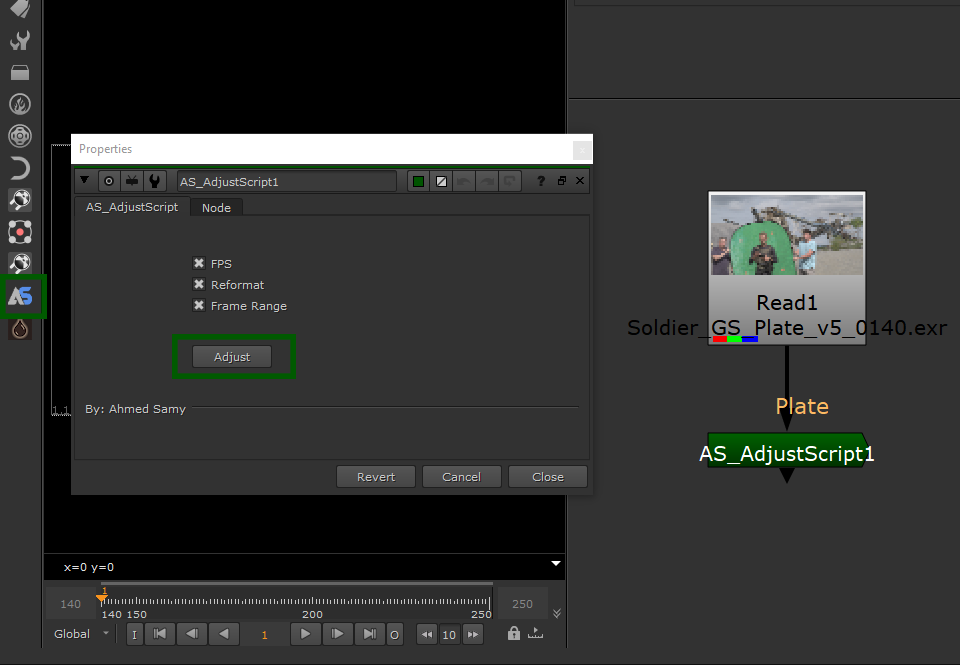The image size is (960, 665).
Task: Toggle the FPS checkbox
Action: tap(199, 264)
